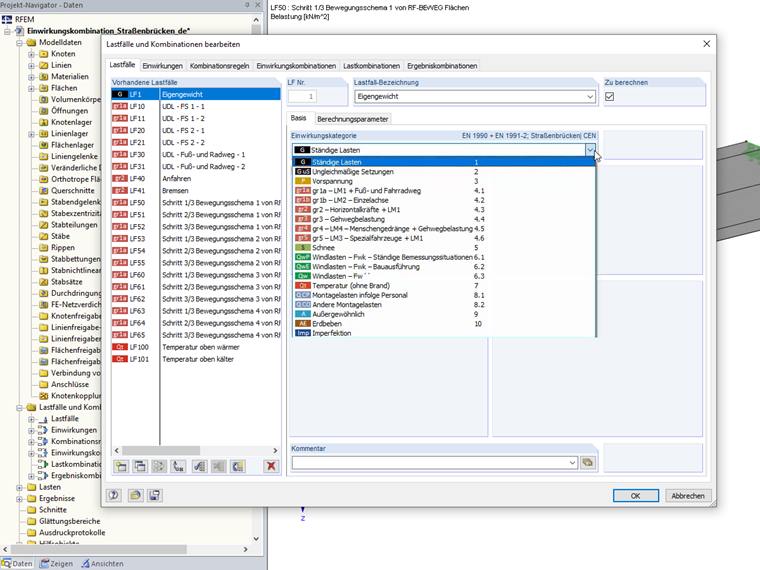Select Temperatur (ohne Brand) option
The image size is (760, 570).
444,285
